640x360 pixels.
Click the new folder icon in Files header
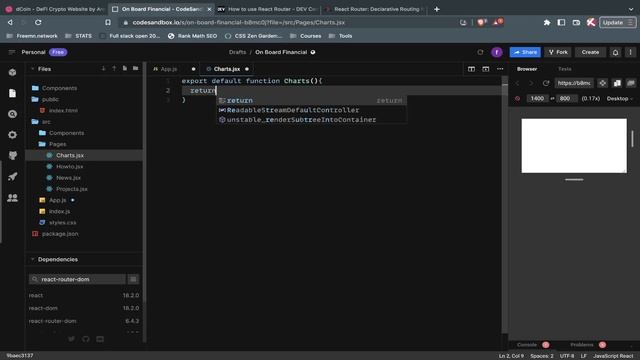[136, 69]
